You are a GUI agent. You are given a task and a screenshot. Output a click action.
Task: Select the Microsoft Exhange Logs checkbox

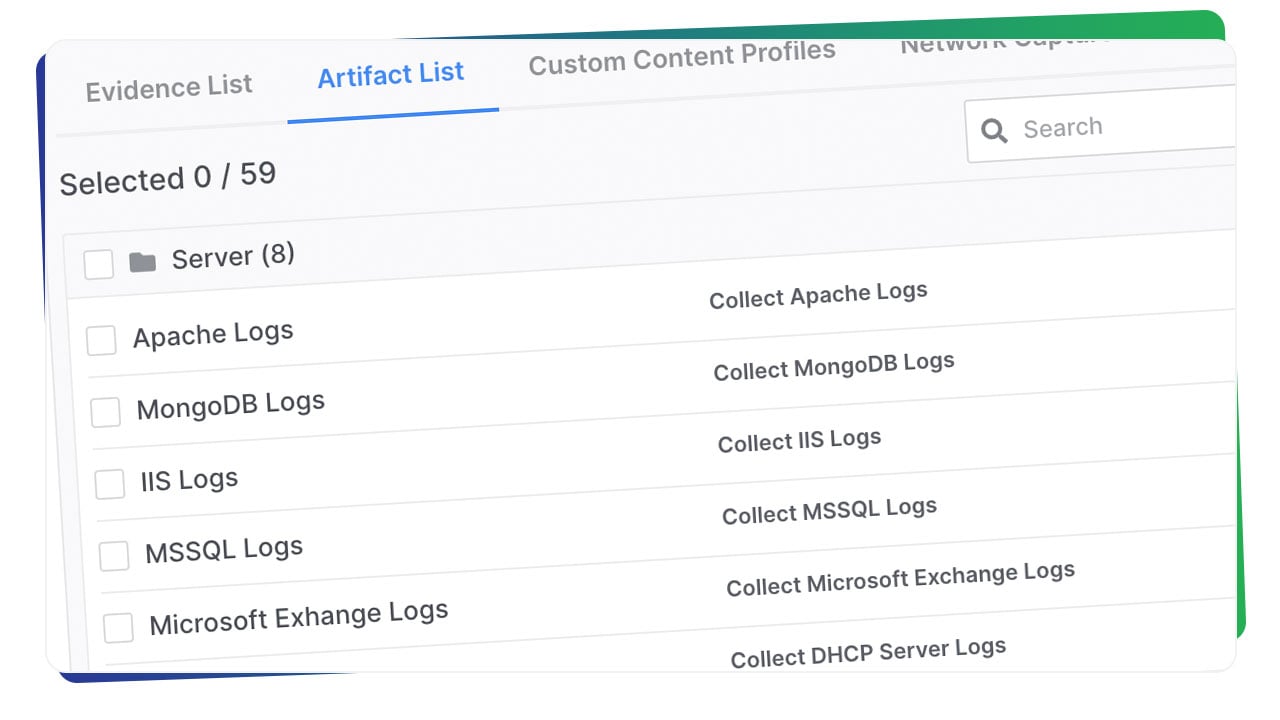[x=119, y=627]
